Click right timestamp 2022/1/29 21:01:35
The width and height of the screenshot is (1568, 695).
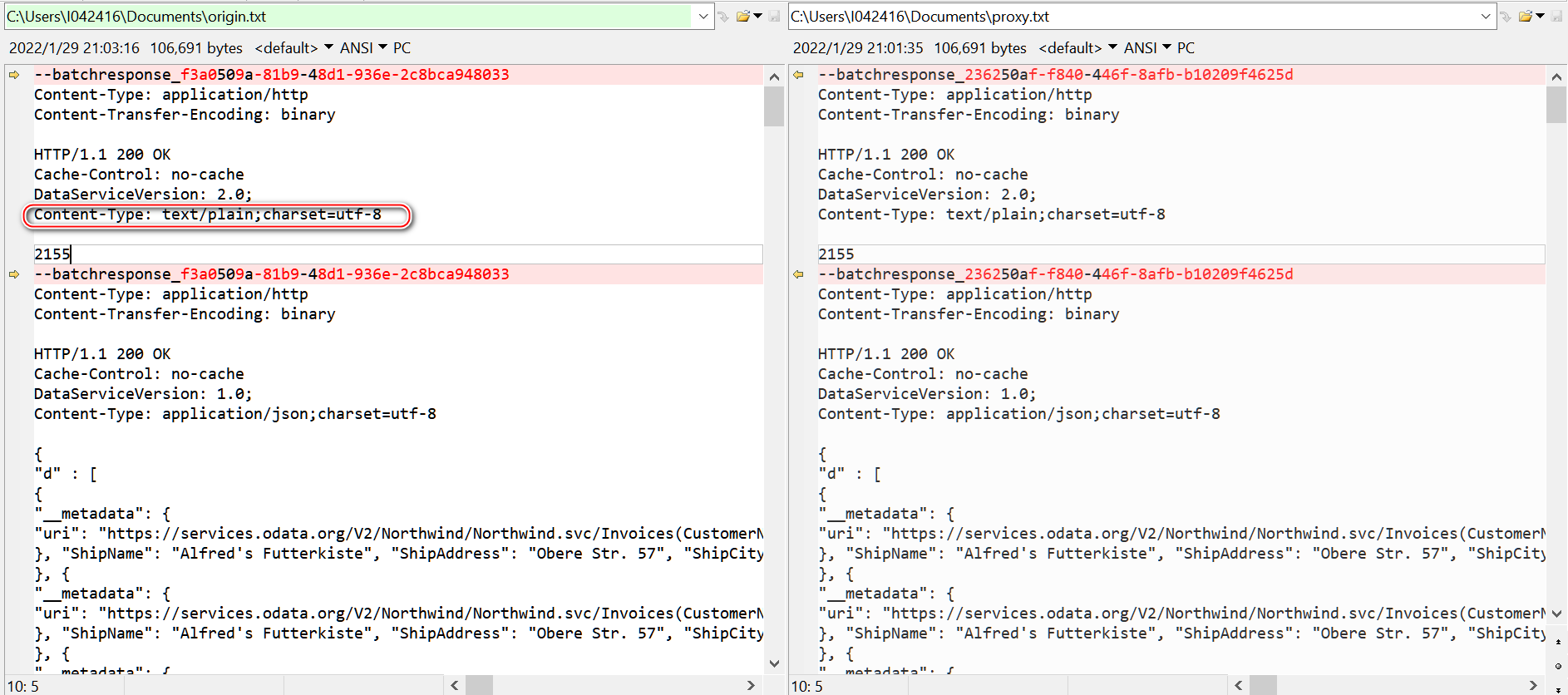(x=858, y=48)
